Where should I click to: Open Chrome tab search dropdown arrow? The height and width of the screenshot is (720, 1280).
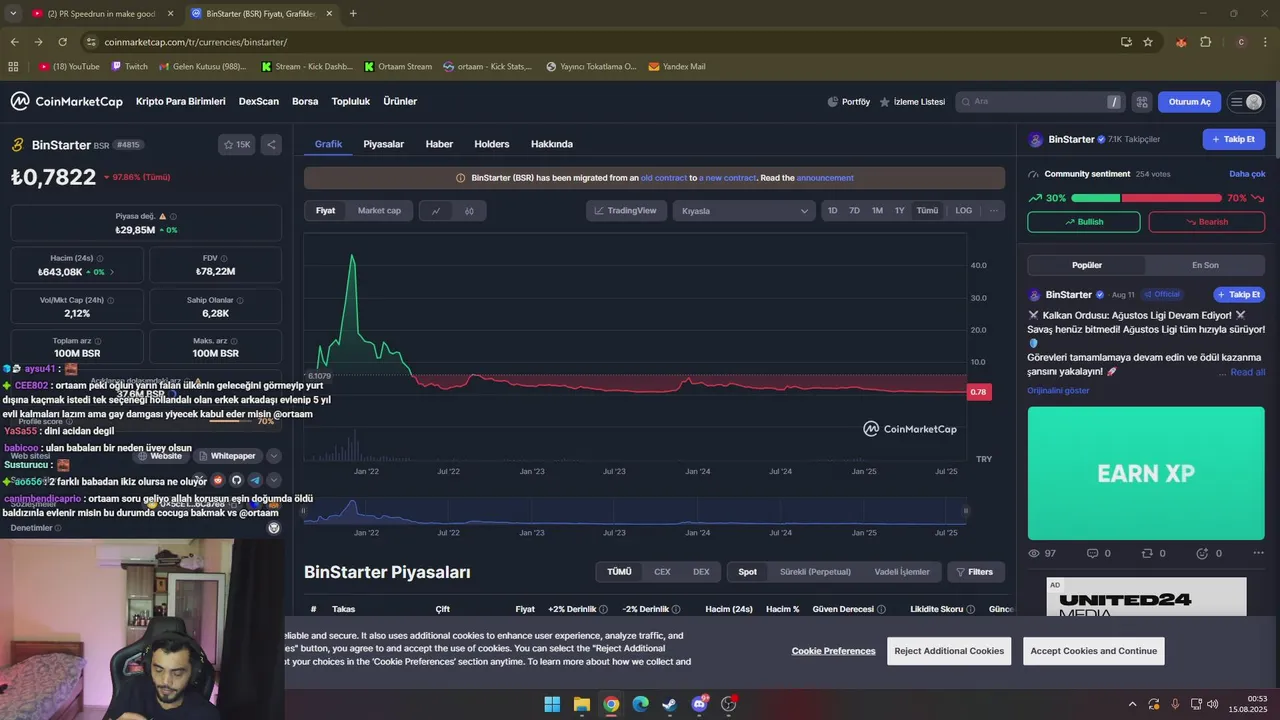coord(13,13)
